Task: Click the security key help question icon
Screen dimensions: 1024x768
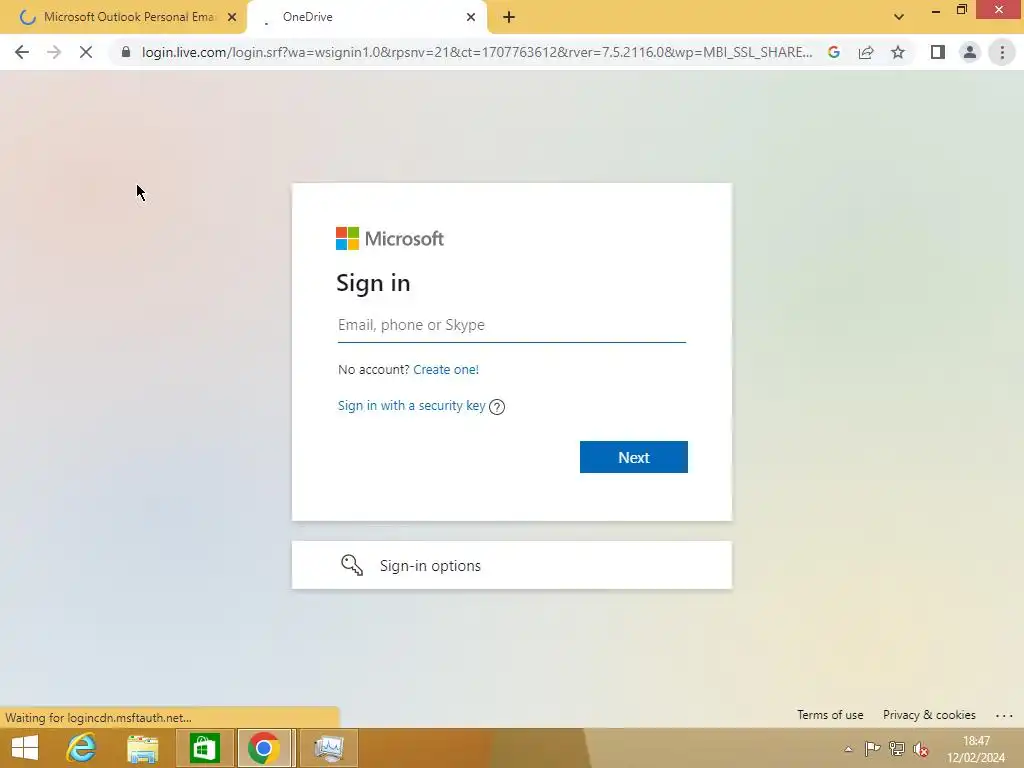Action: coord(497,407)
